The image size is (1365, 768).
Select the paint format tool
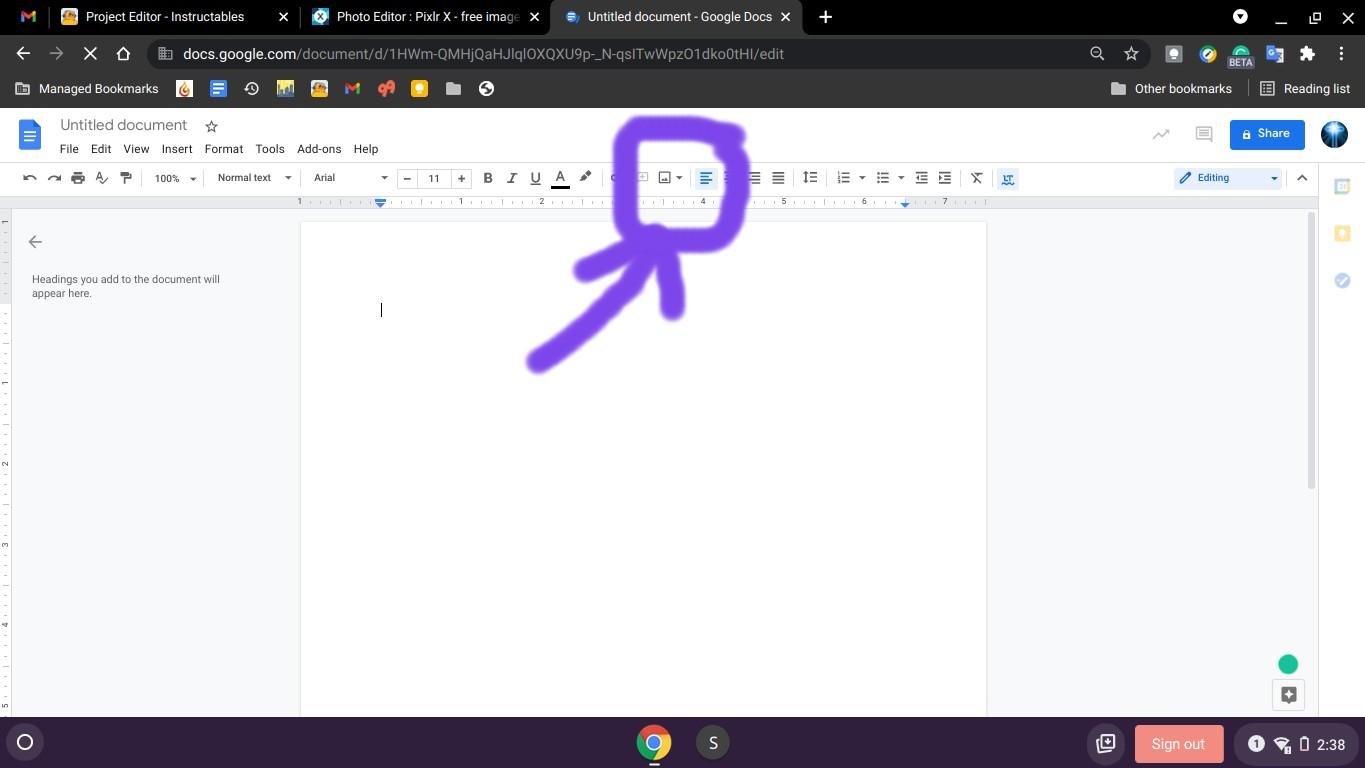[x=125, y=178]
